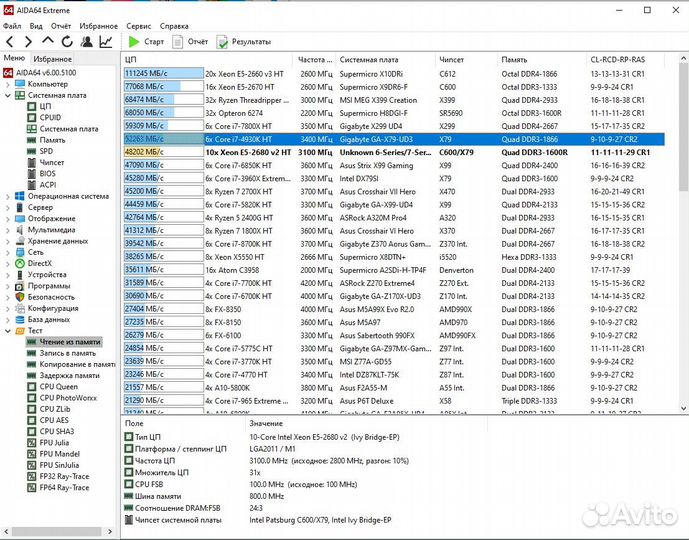Switch to the Избранное tab

click(51, 60)
